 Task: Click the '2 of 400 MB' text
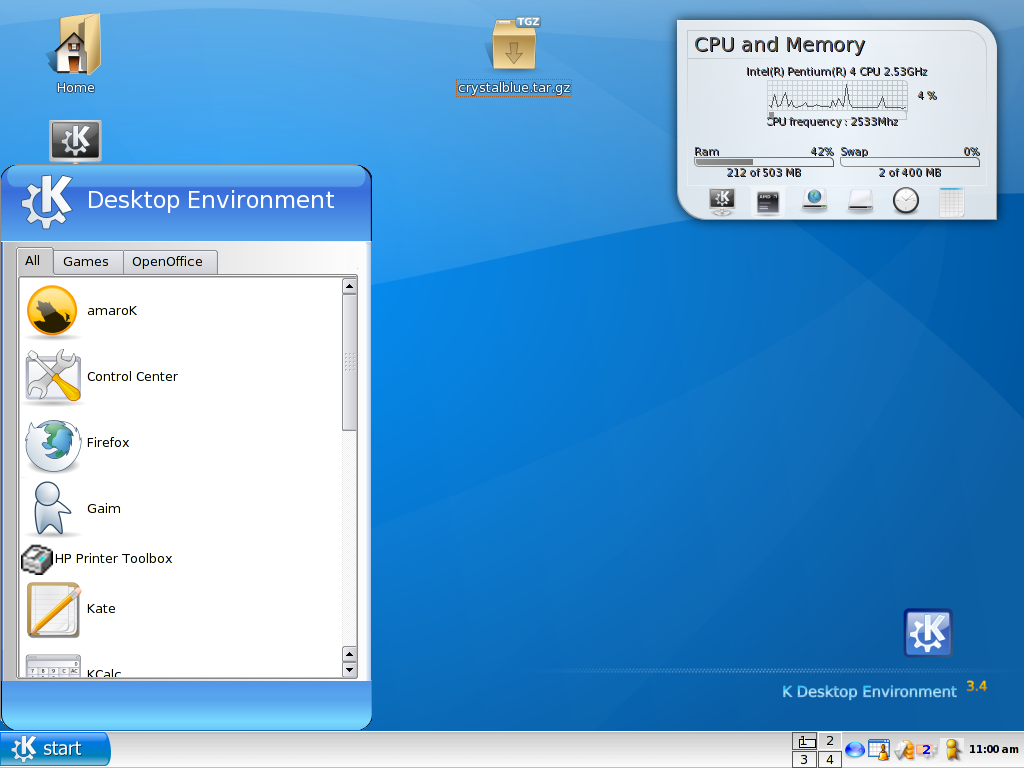tap(910, 173)
